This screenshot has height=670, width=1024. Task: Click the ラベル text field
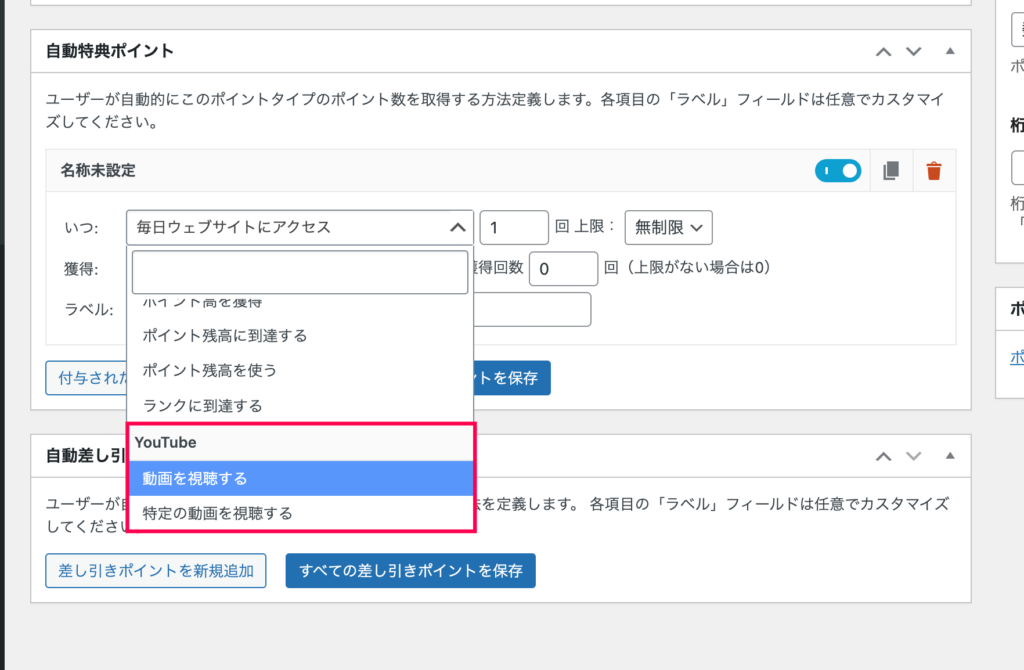[x=532, y=310]
